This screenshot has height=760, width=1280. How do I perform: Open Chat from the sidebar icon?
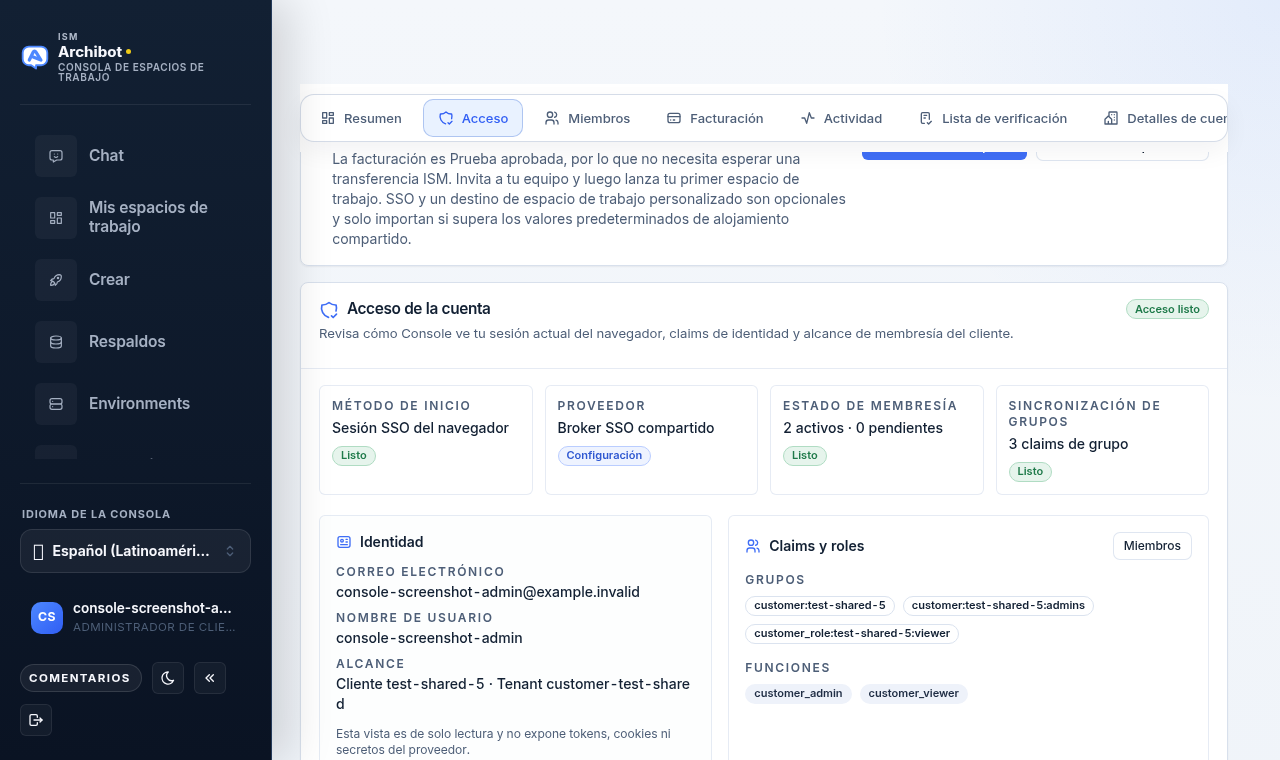pyautogui.click(x=56, y=156)
